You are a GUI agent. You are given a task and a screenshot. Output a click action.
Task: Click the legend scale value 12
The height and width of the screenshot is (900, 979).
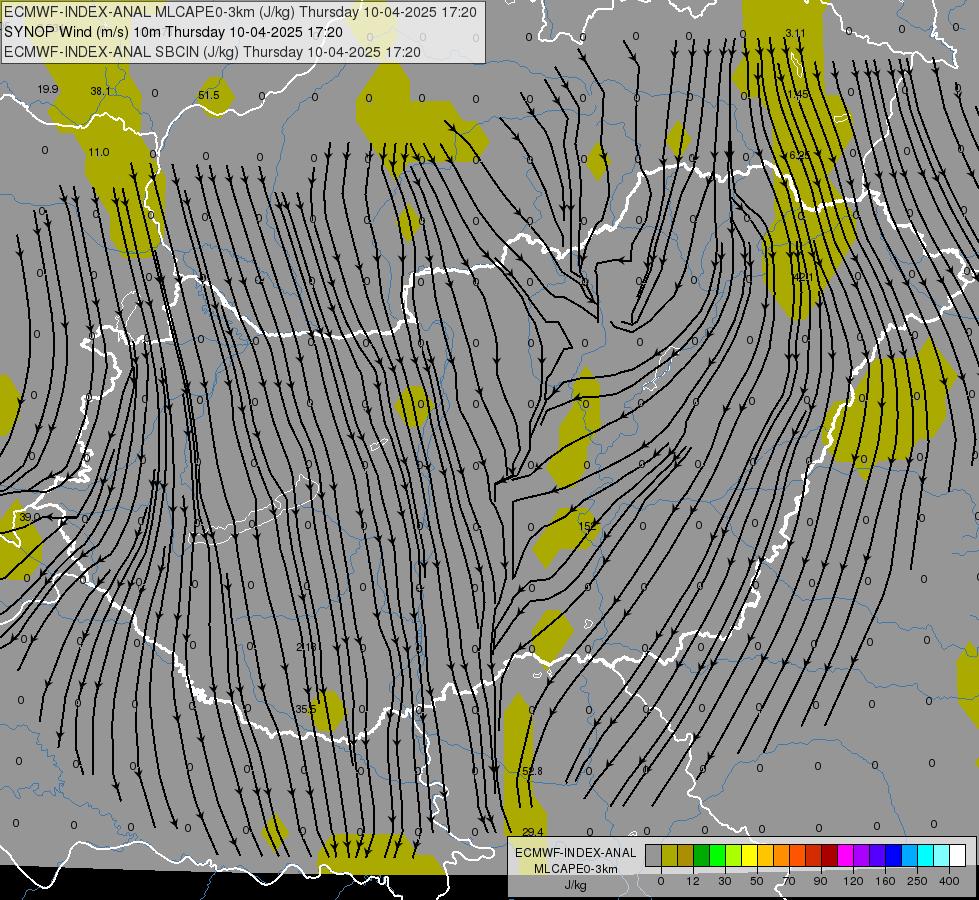coord(693,881)
